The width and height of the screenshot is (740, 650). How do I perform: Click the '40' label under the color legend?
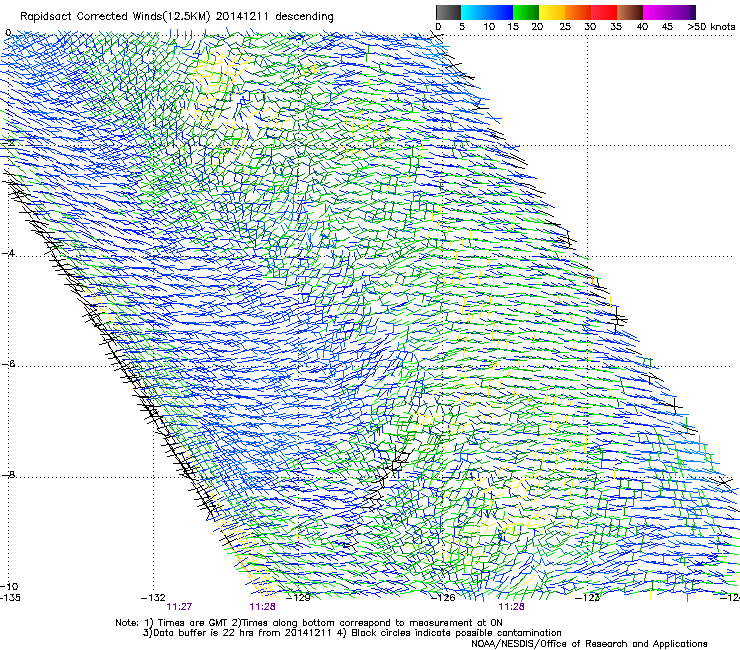point(642,27)
